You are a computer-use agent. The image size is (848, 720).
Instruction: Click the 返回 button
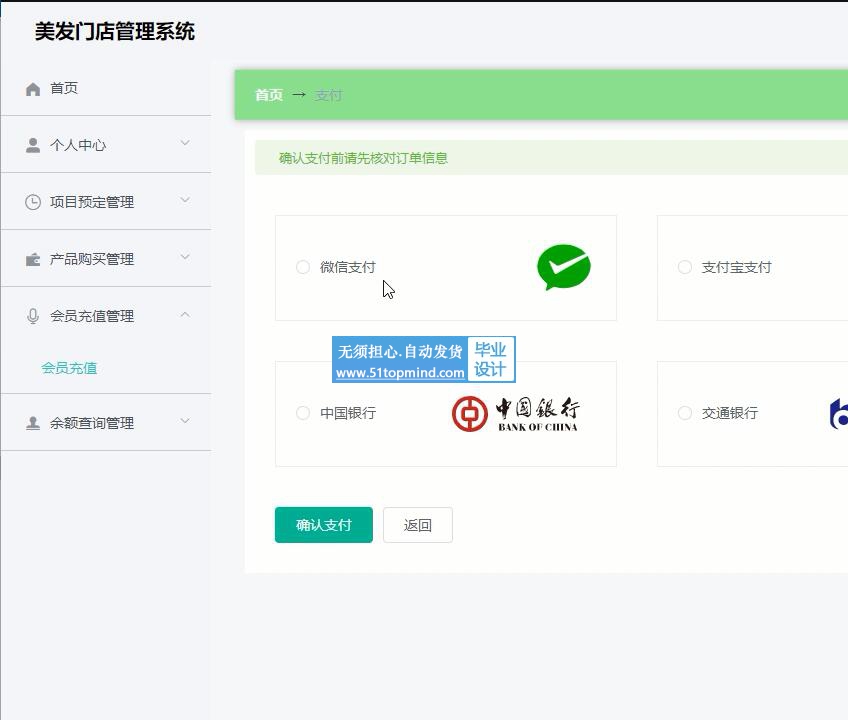click(418, 525)
